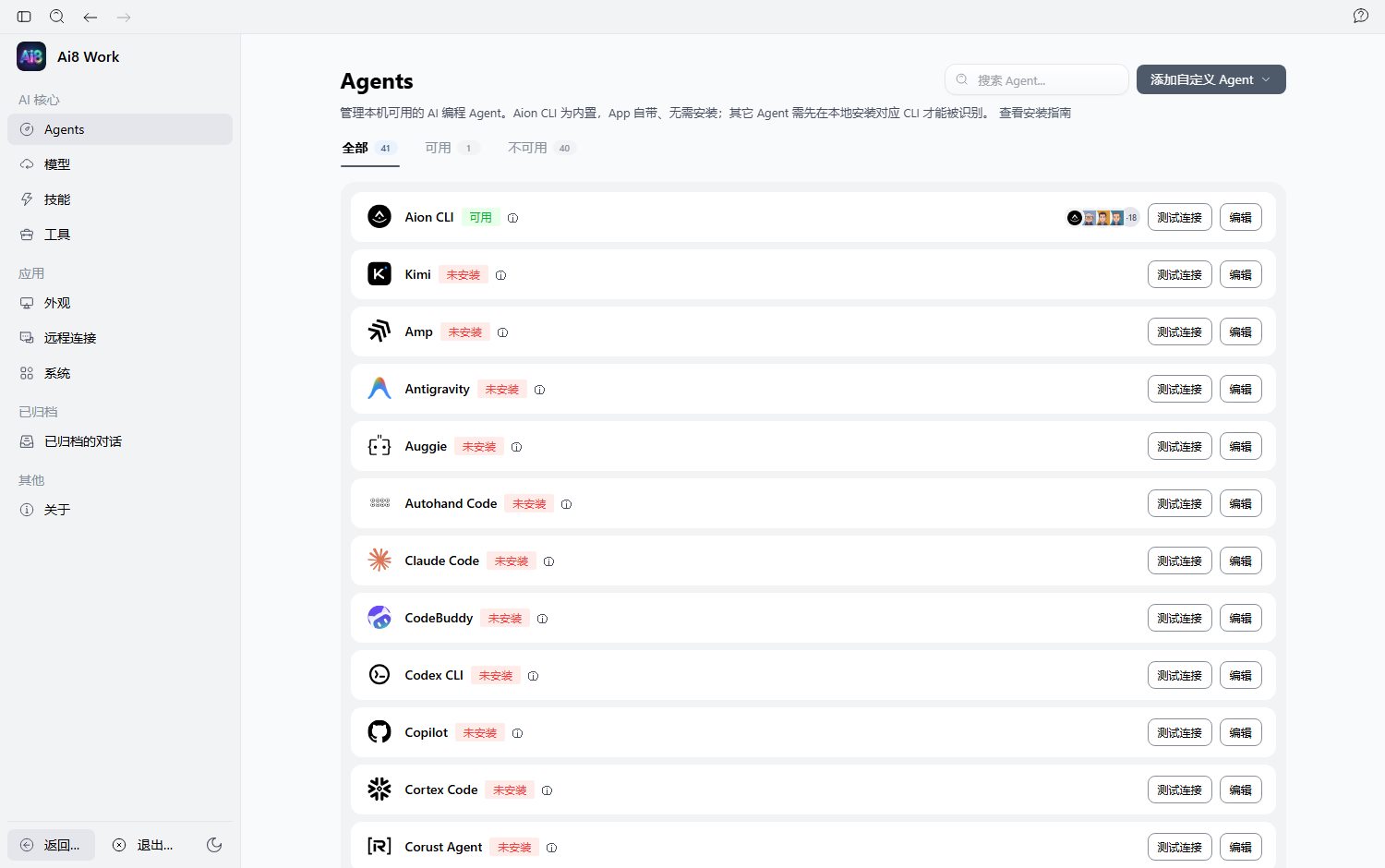Open 模型 in the sidebar
This screenshot has height=868, width=1385.
point(120,164)
